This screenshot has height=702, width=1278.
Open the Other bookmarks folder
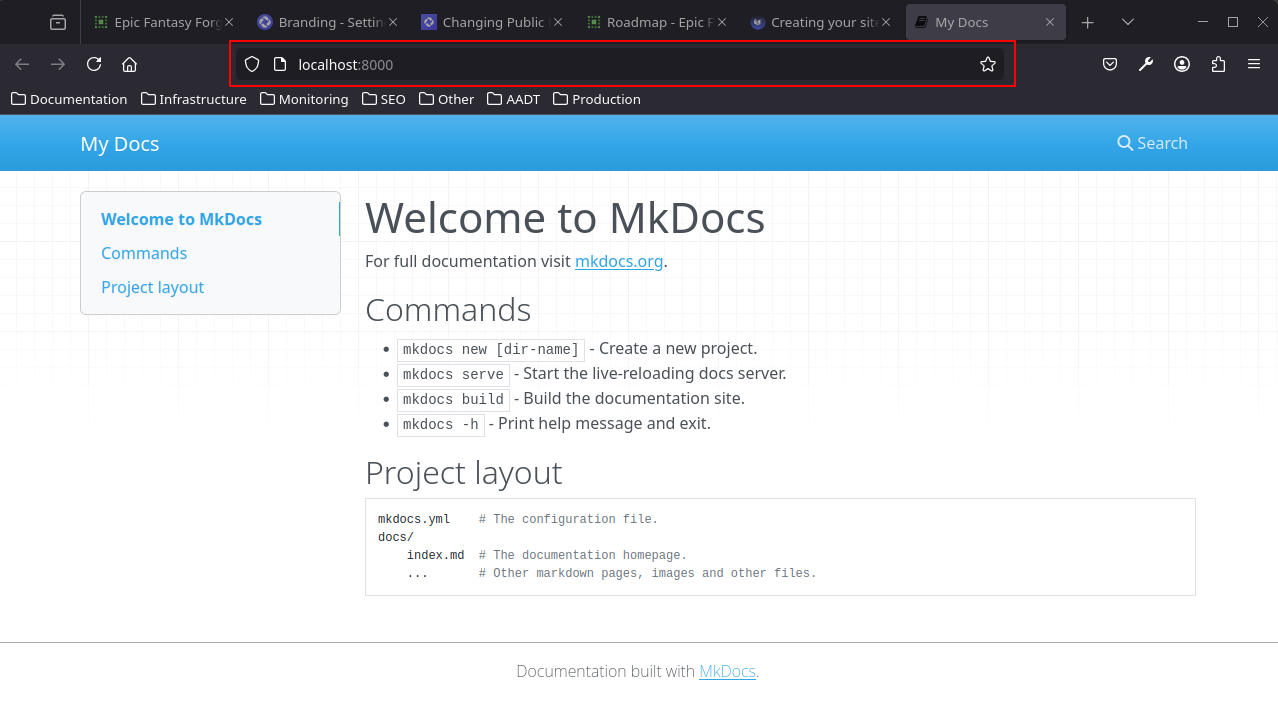(x=446, y=99)
